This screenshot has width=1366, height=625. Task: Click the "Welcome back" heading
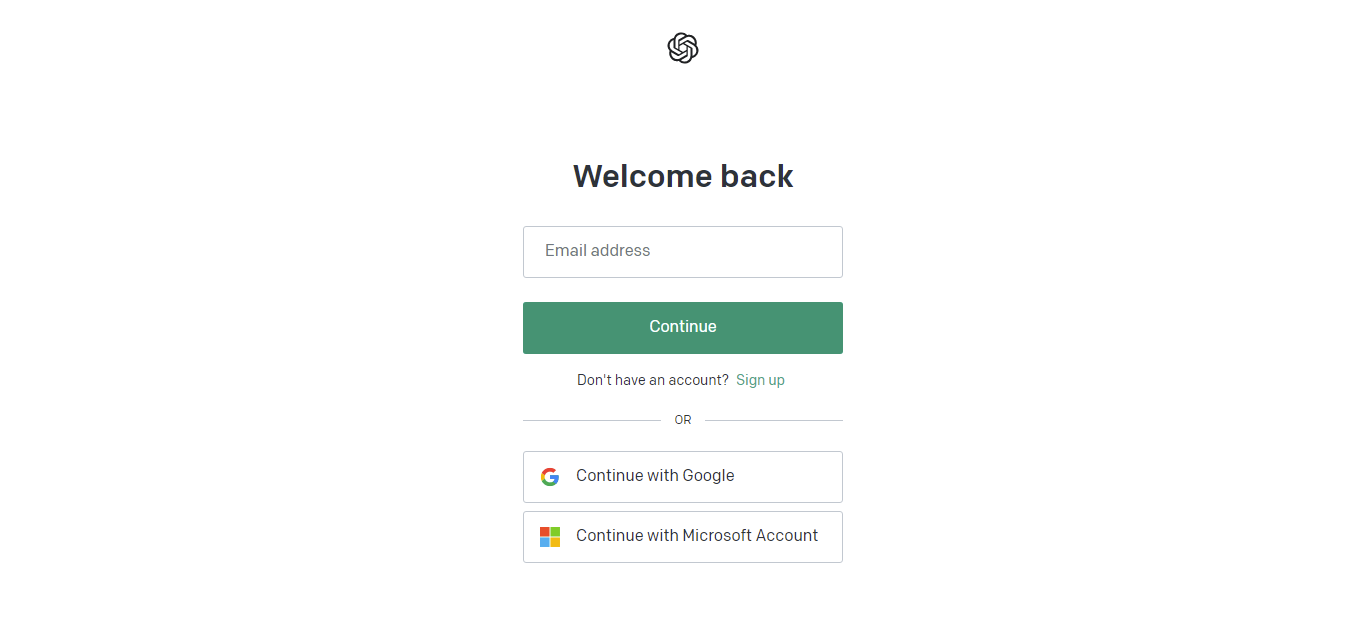point(683,176)
